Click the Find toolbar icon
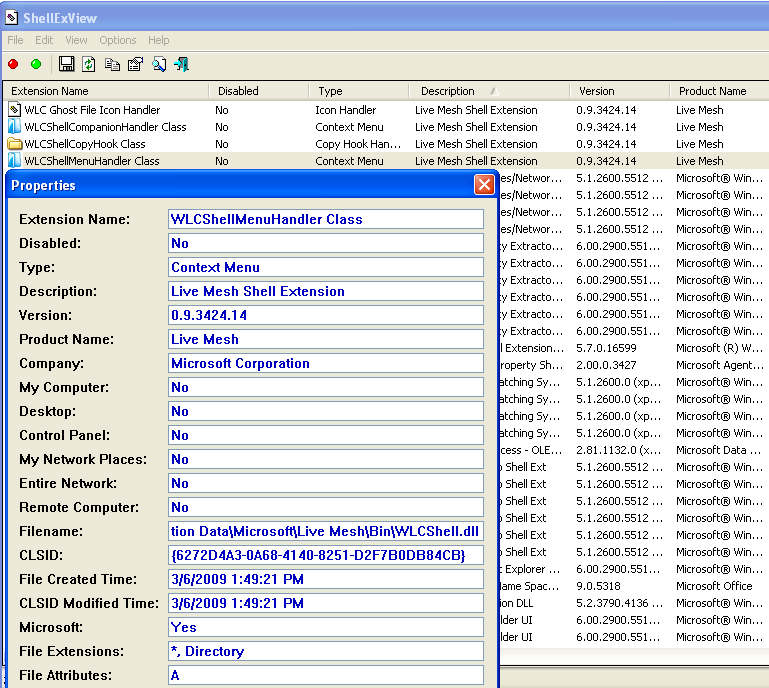The width and height of the screenshot is (769, 688). pos(159,64)
